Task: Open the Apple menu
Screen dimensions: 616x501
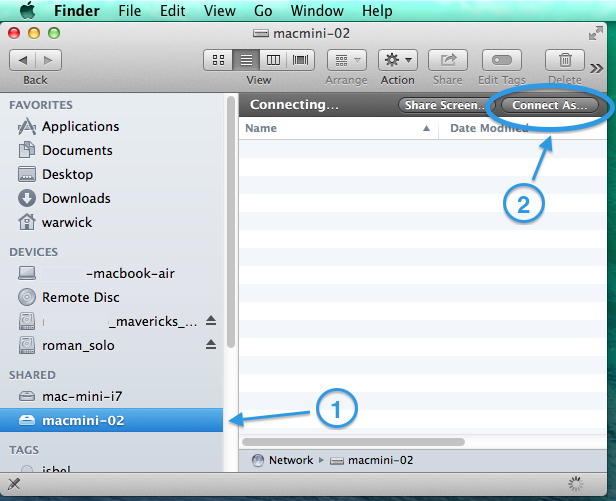Action: point(28,11)
